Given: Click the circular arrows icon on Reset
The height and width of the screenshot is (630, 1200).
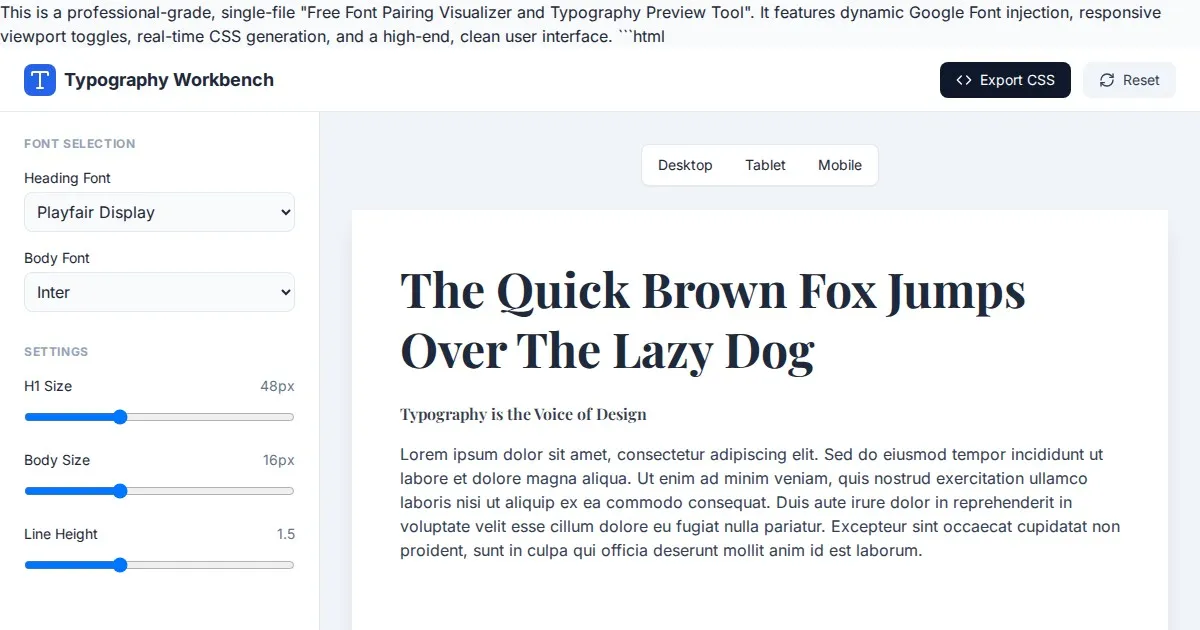Looking at the screenshot, I should coord(1107,80).
